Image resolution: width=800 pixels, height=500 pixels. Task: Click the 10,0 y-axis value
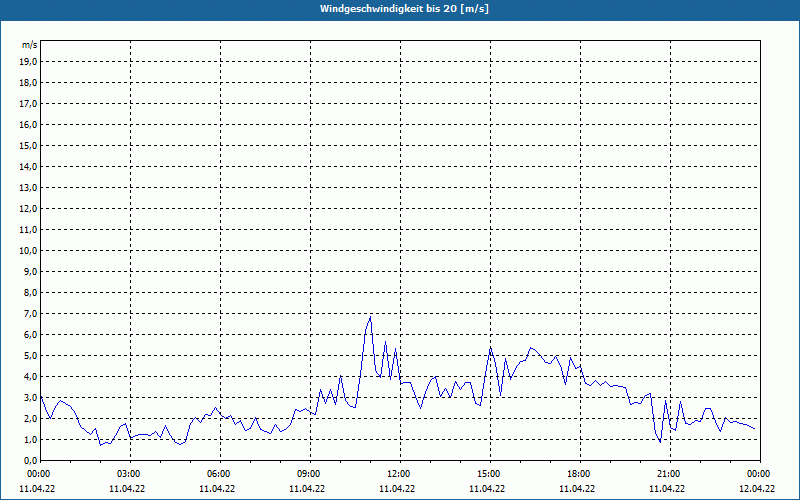tap(28, 251)
